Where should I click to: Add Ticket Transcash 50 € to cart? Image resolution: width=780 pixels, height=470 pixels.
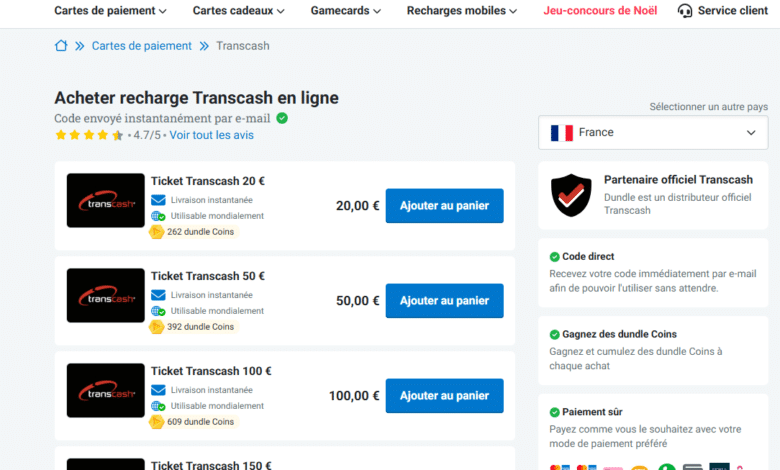[x=444, y=300]
